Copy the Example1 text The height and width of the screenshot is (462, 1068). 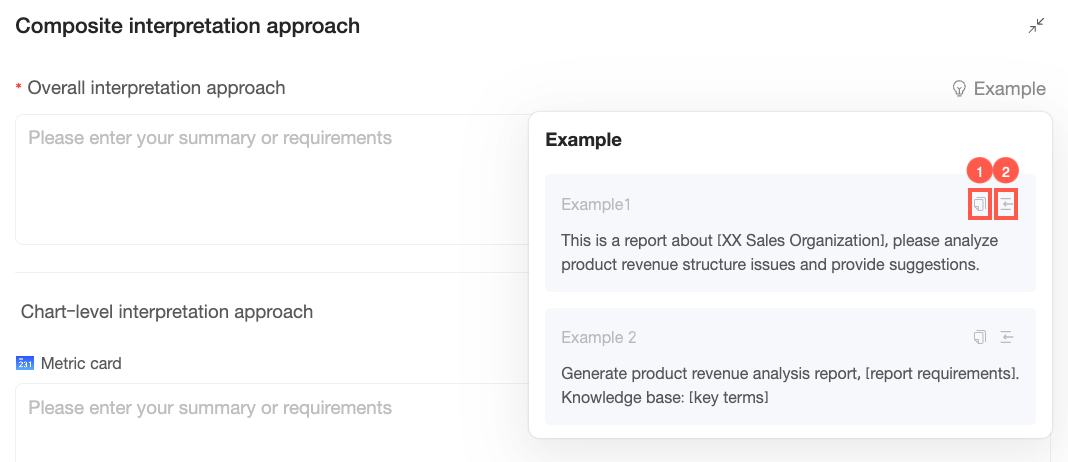(981, 204)
